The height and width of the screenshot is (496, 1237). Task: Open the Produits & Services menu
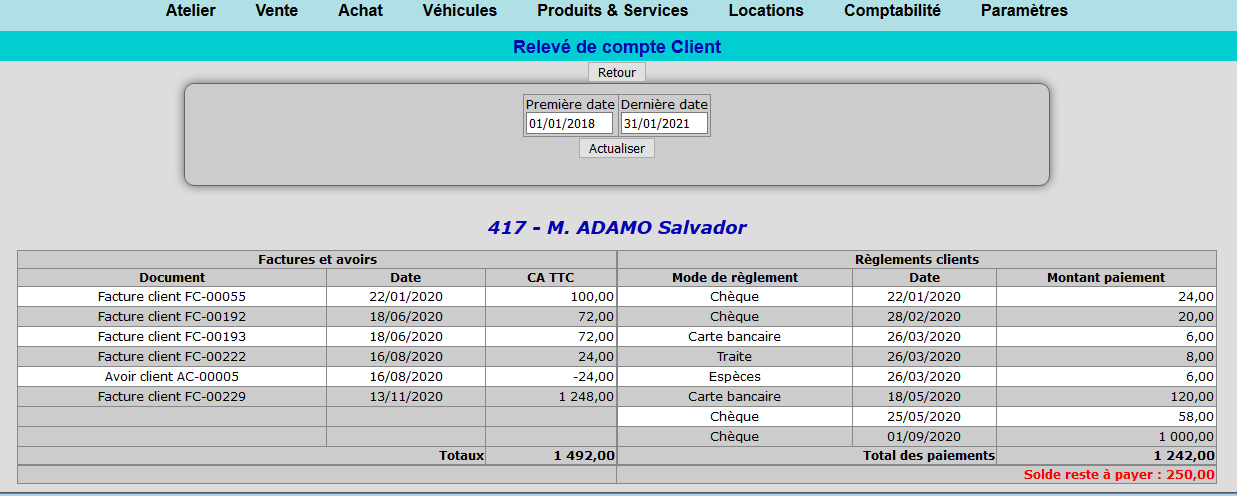click(612, 11)
